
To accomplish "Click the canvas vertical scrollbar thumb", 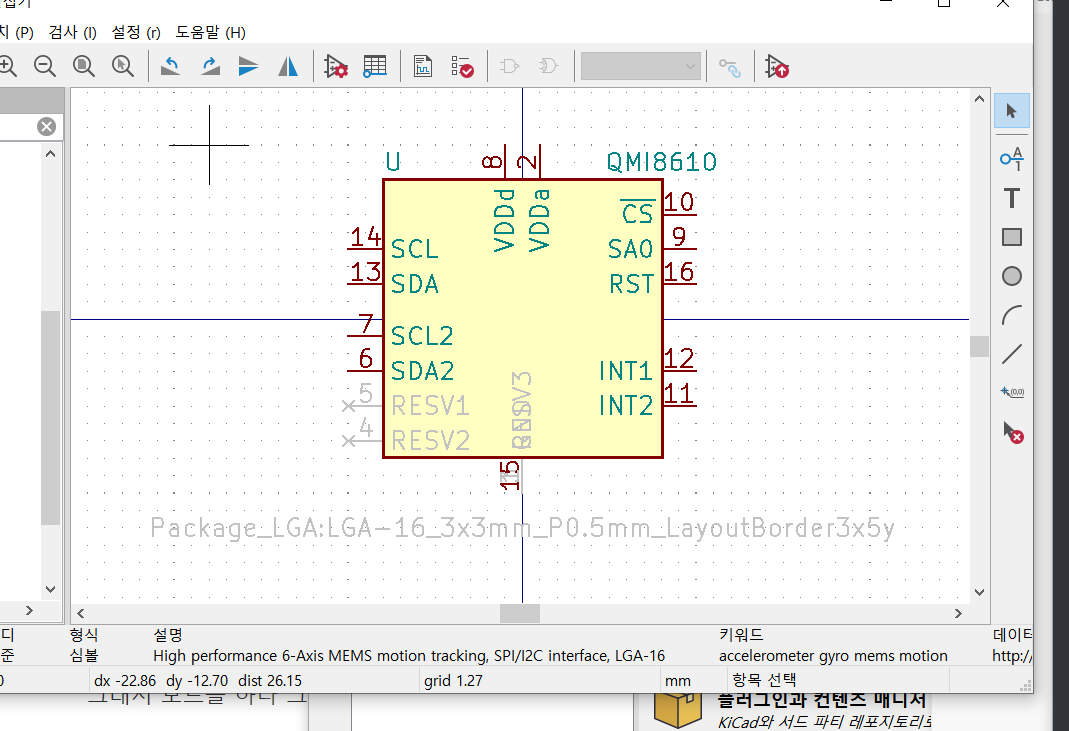I will (x=980, y=346).
